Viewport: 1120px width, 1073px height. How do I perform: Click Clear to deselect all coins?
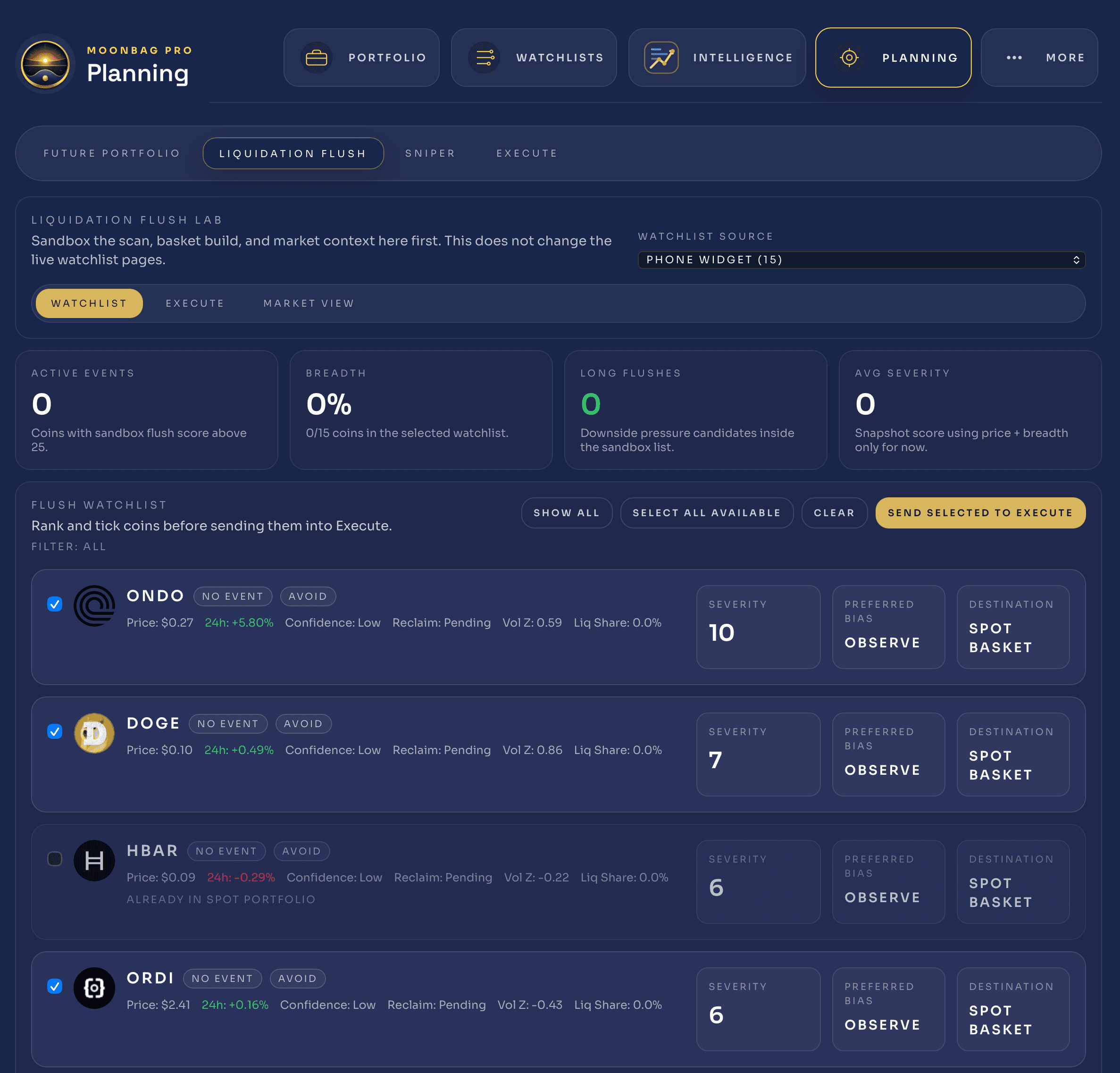point(834,513)
